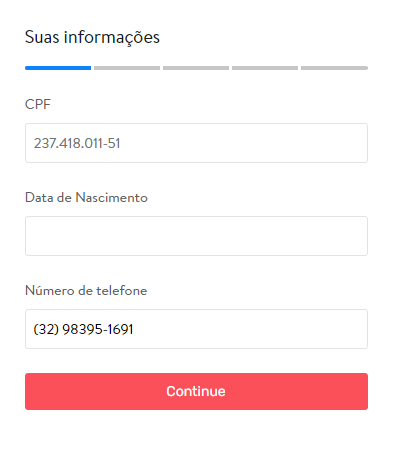Viewport: 397px width, 457px height.
Task: Select the last progress bar segment
Action: click(334, 68)
